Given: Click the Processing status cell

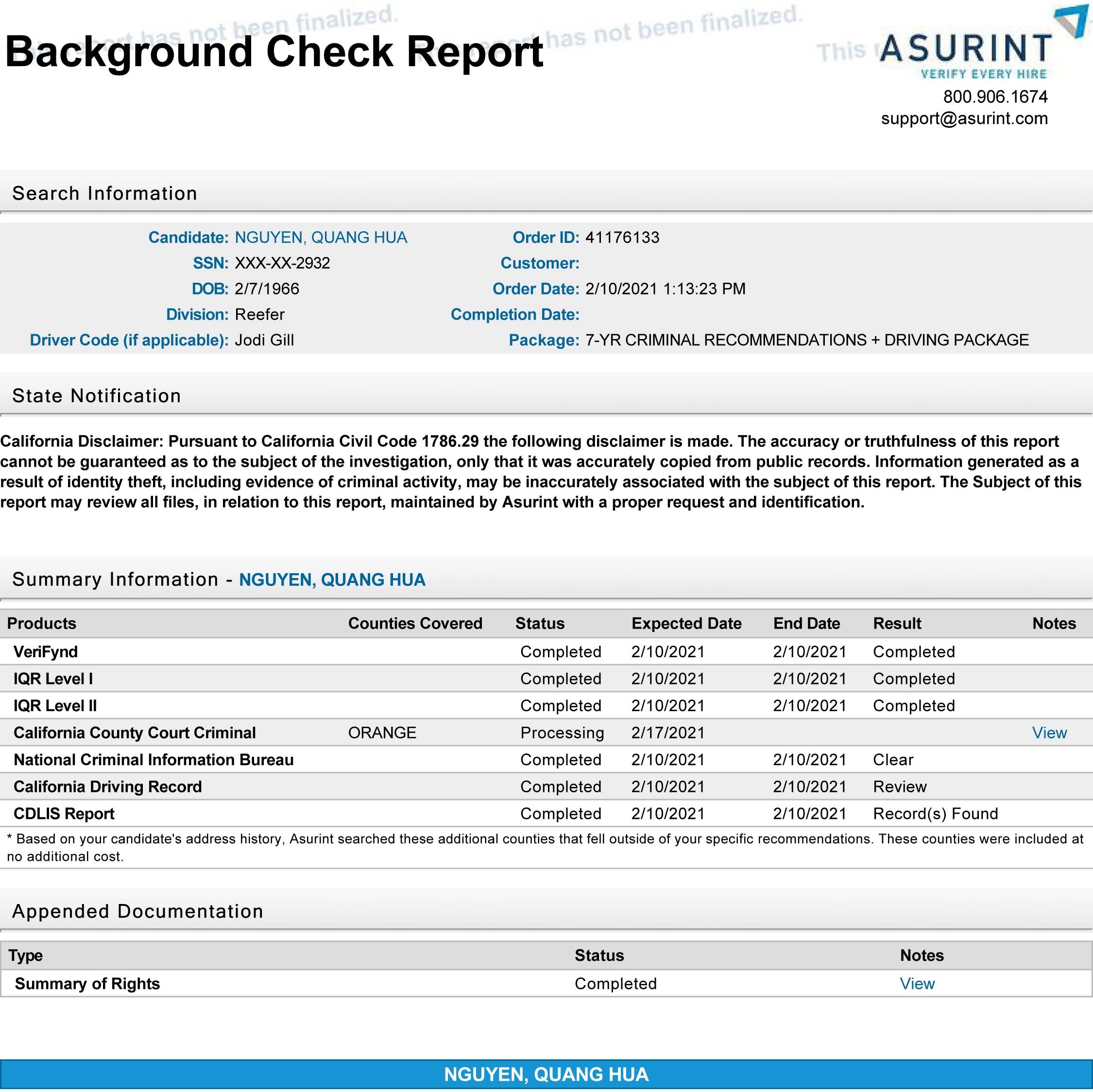Looking at the screenshot, I should point(562,733).
